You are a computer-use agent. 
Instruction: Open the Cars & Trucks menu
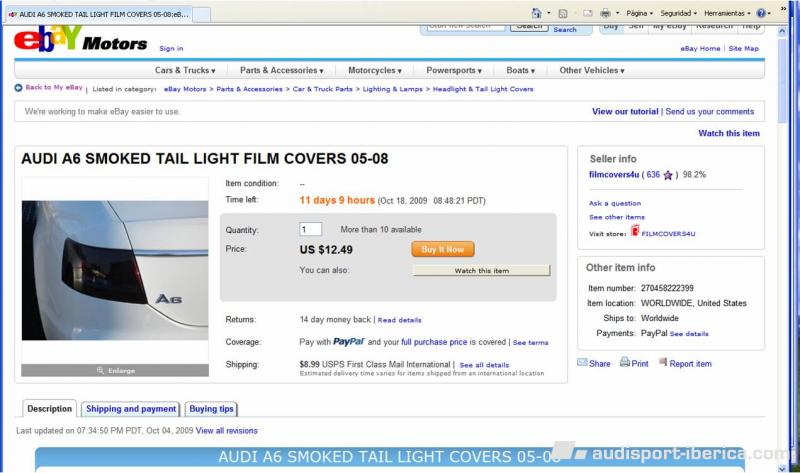coord(185,70)
